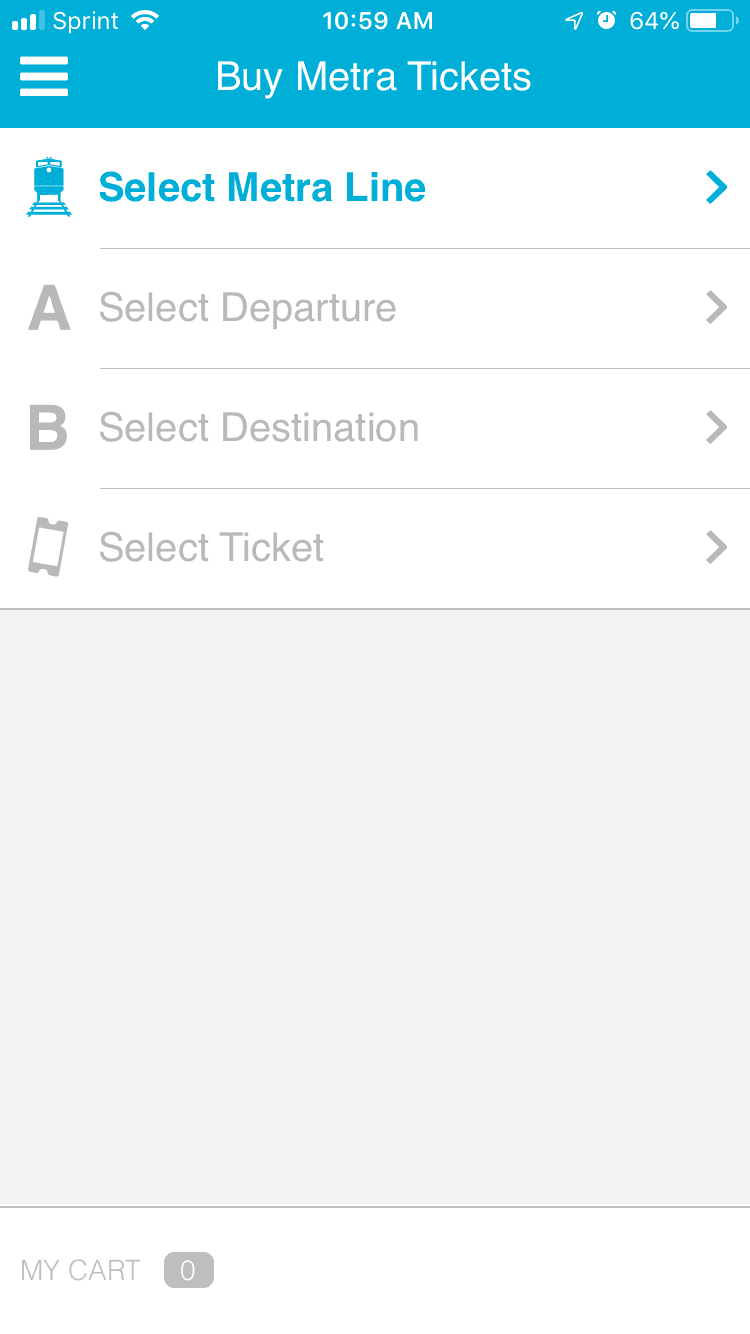This screenshot has height=1334, width=750.
Task: Open Select Ticket row
Action: coord(211,548)
